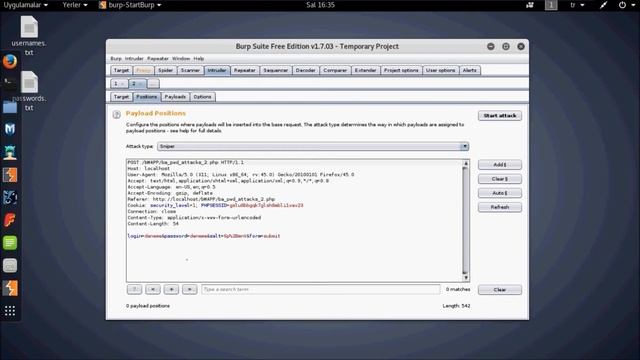The image size is (640, 360).
Task: Switch to the main Target tab
Action: [121, 70]
